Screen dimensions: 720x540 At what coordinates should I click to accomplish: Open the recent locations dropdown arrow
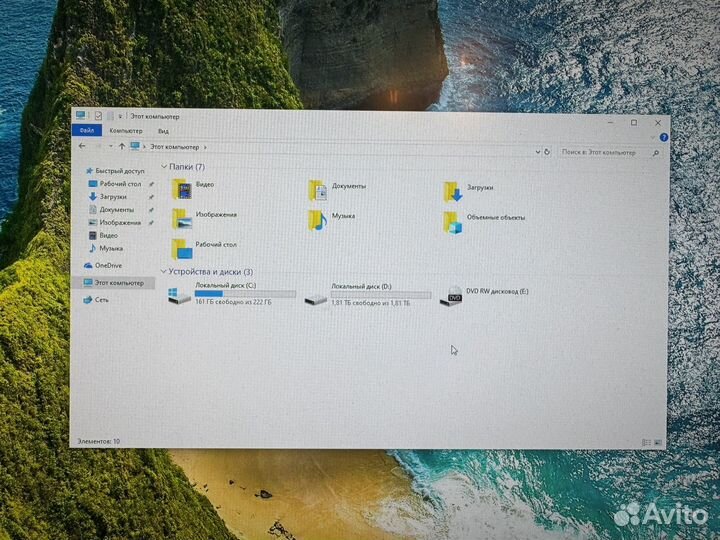tap(111, 146)
